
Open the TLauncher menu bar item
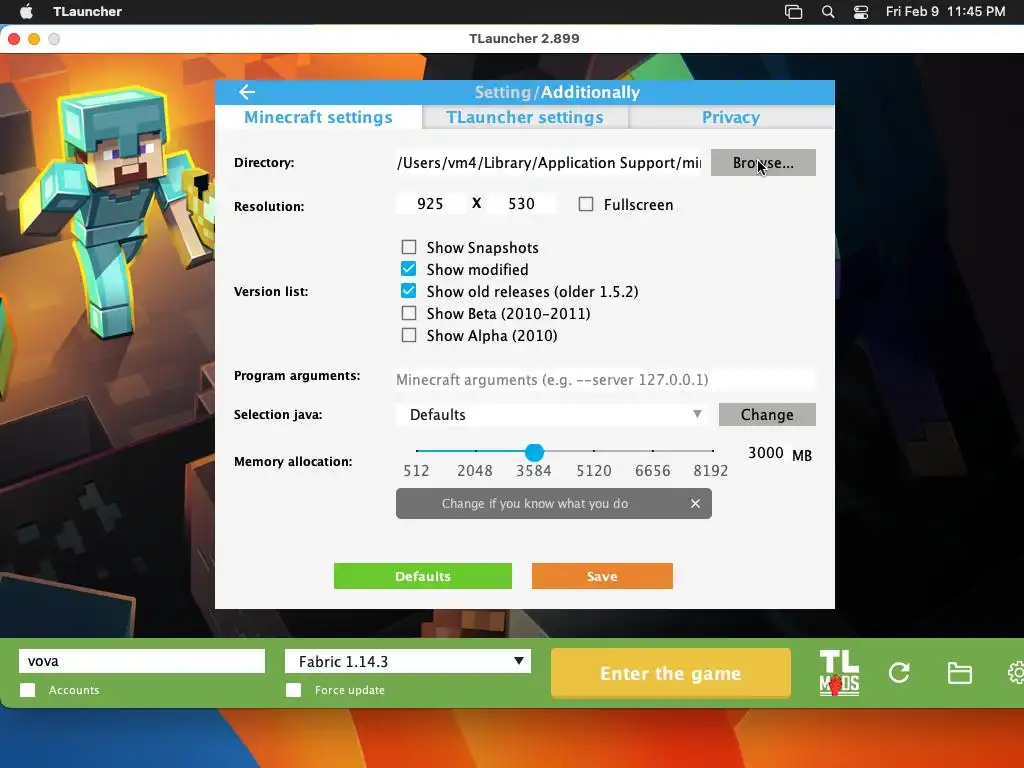coord(88,11)
